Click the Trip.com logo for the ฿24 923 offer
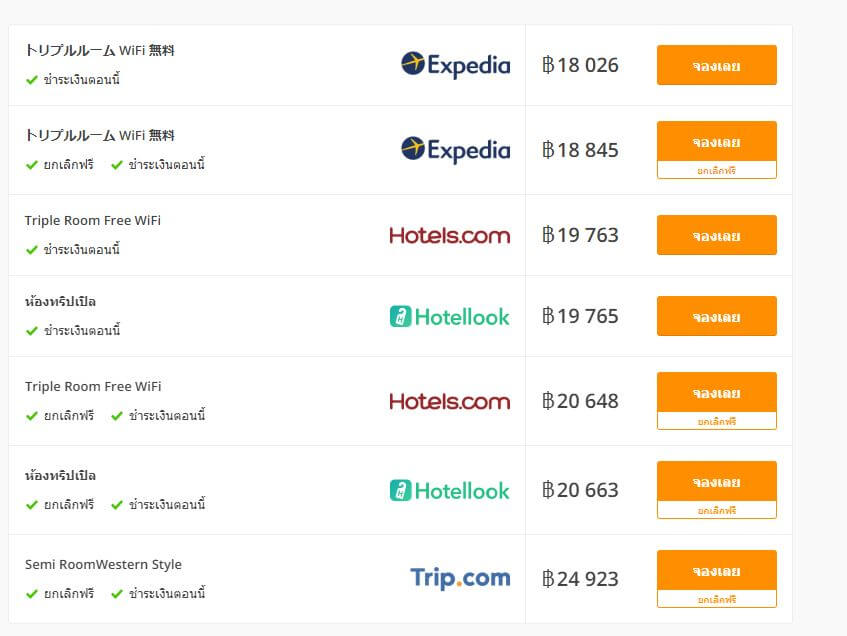 click(x=460, y=578)
